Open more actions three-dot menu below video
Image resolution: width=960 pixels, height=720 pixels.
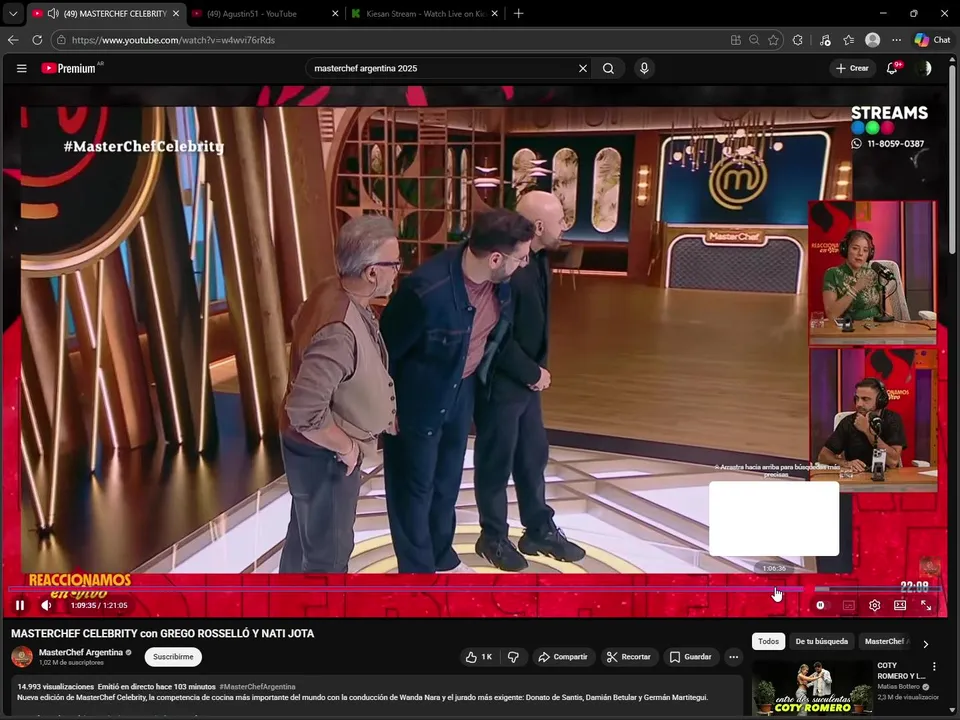point(733,657)
